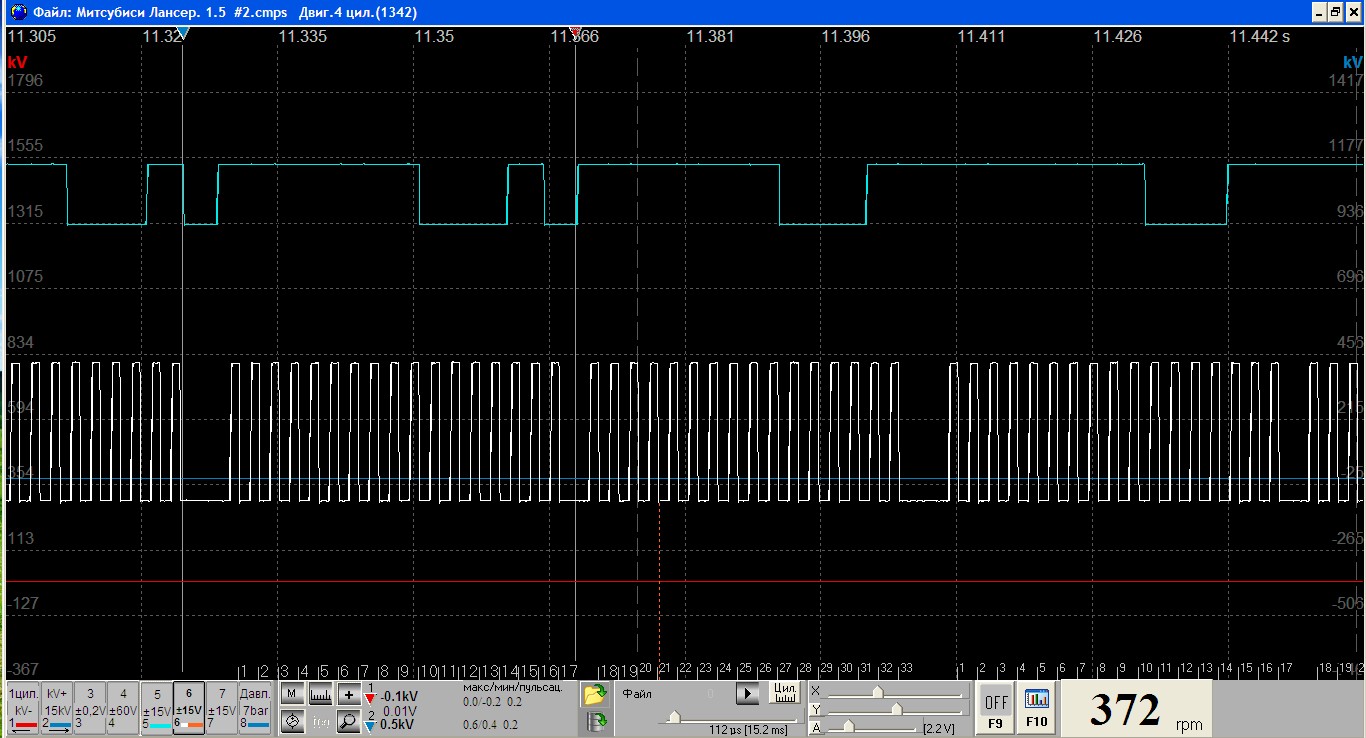Click the 0.01V difference value
Image resolution: width=1366 pixels, height=738 pixels.
(399, 711)
